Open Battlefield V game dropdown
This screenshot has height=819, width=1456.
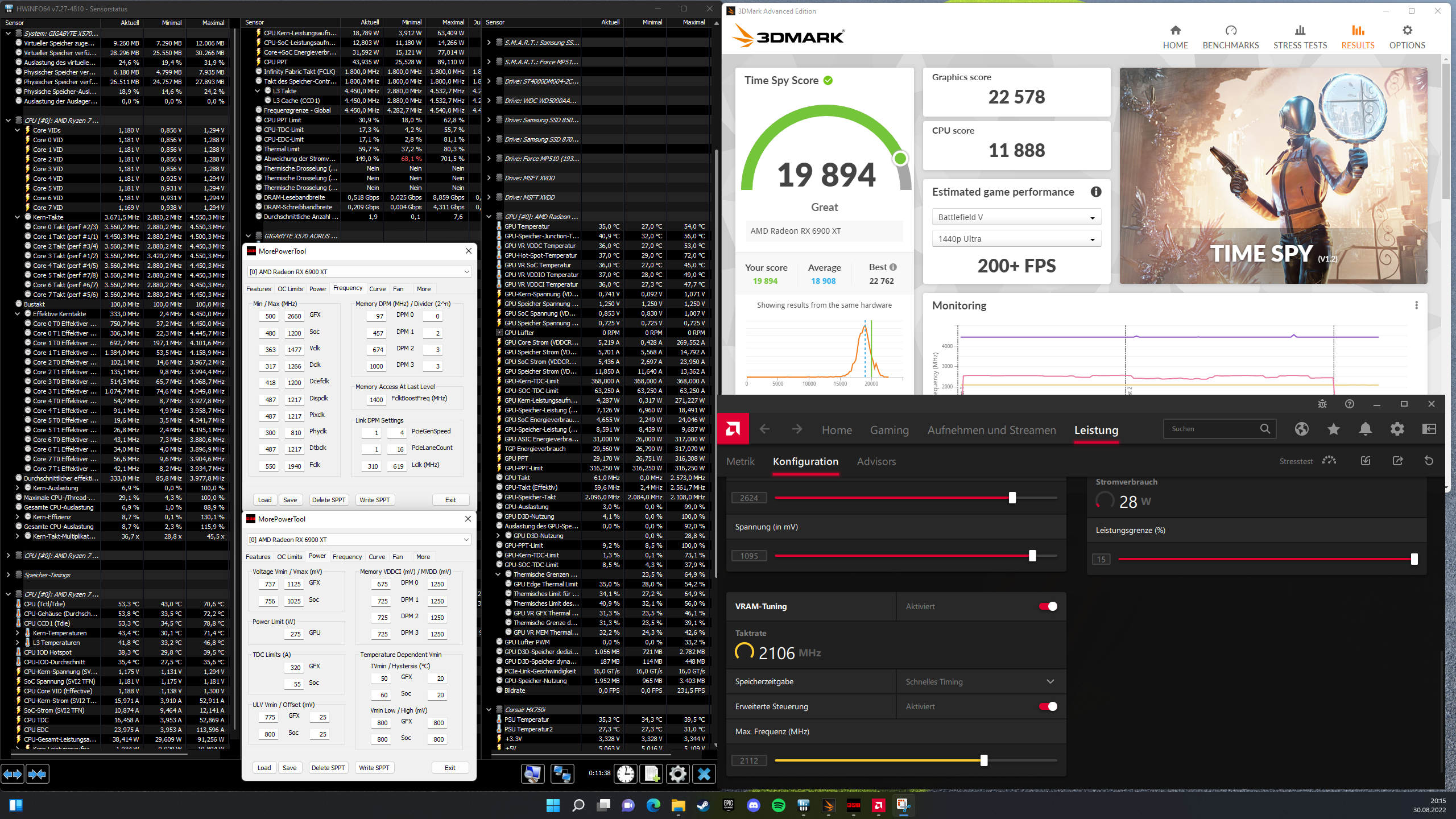1016,217
